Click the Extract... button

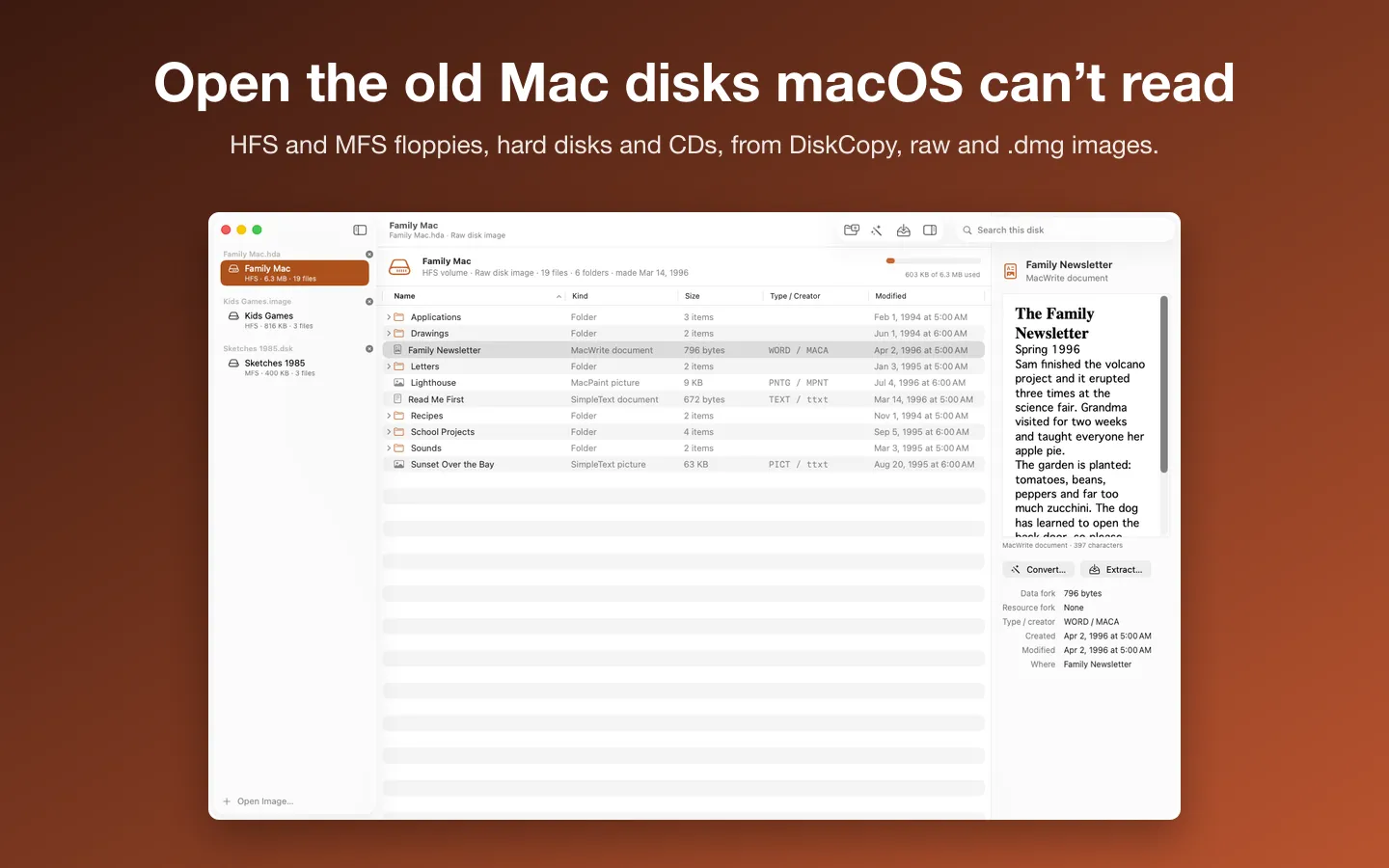(x=1115, y=570)
